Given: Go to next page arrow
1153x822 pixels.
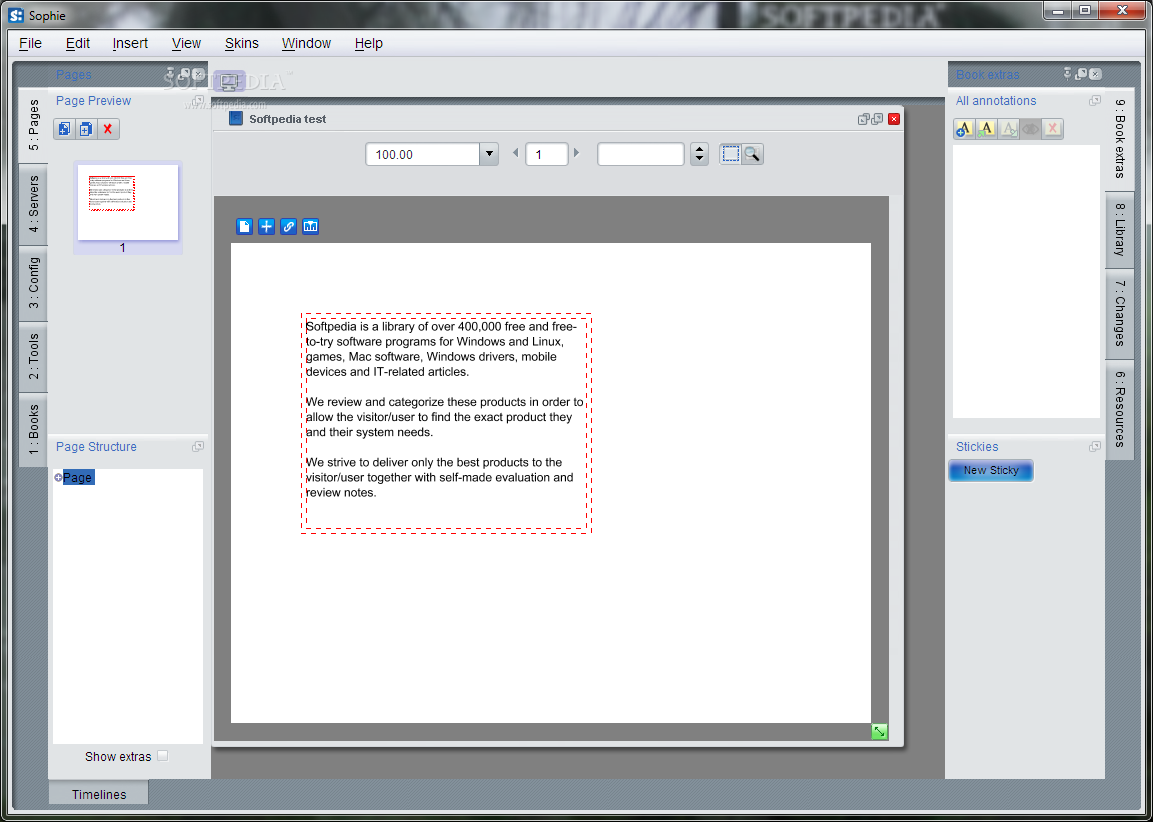Looking at the screenshot, I should click(x=576, y=153).
